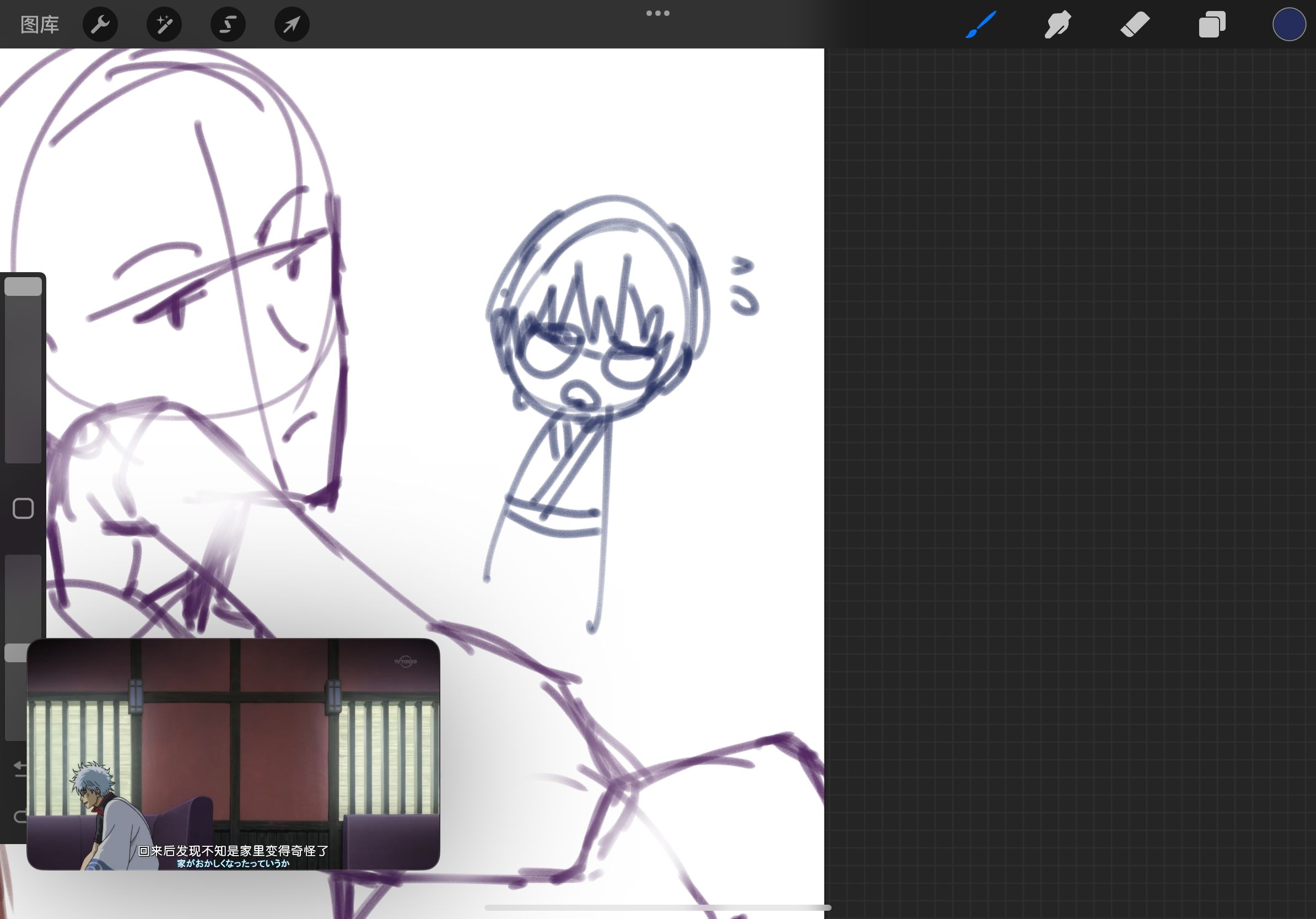Open the Adjustments magic wand menu
Screen dimensions: 1316x919
click(x=164, y=25)
